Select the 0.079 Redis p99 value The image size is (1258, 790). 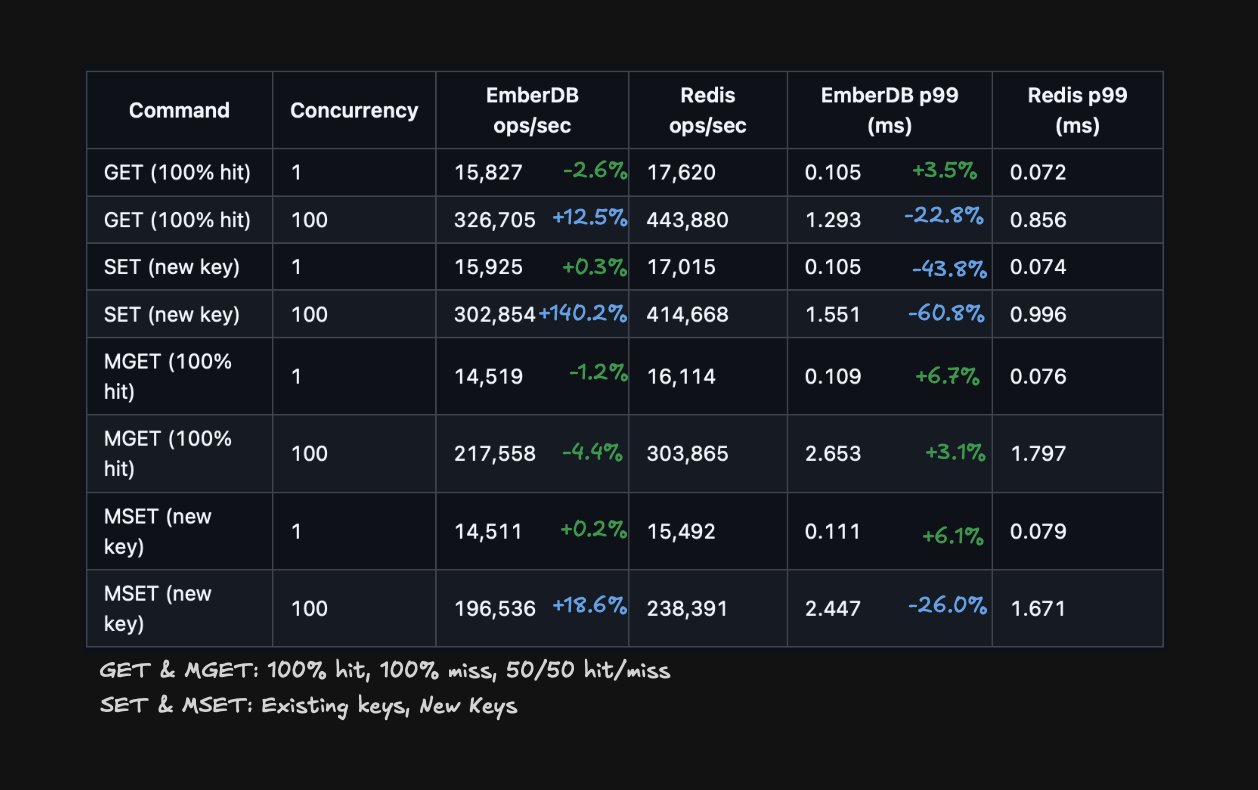click(x=1038, y=532)
